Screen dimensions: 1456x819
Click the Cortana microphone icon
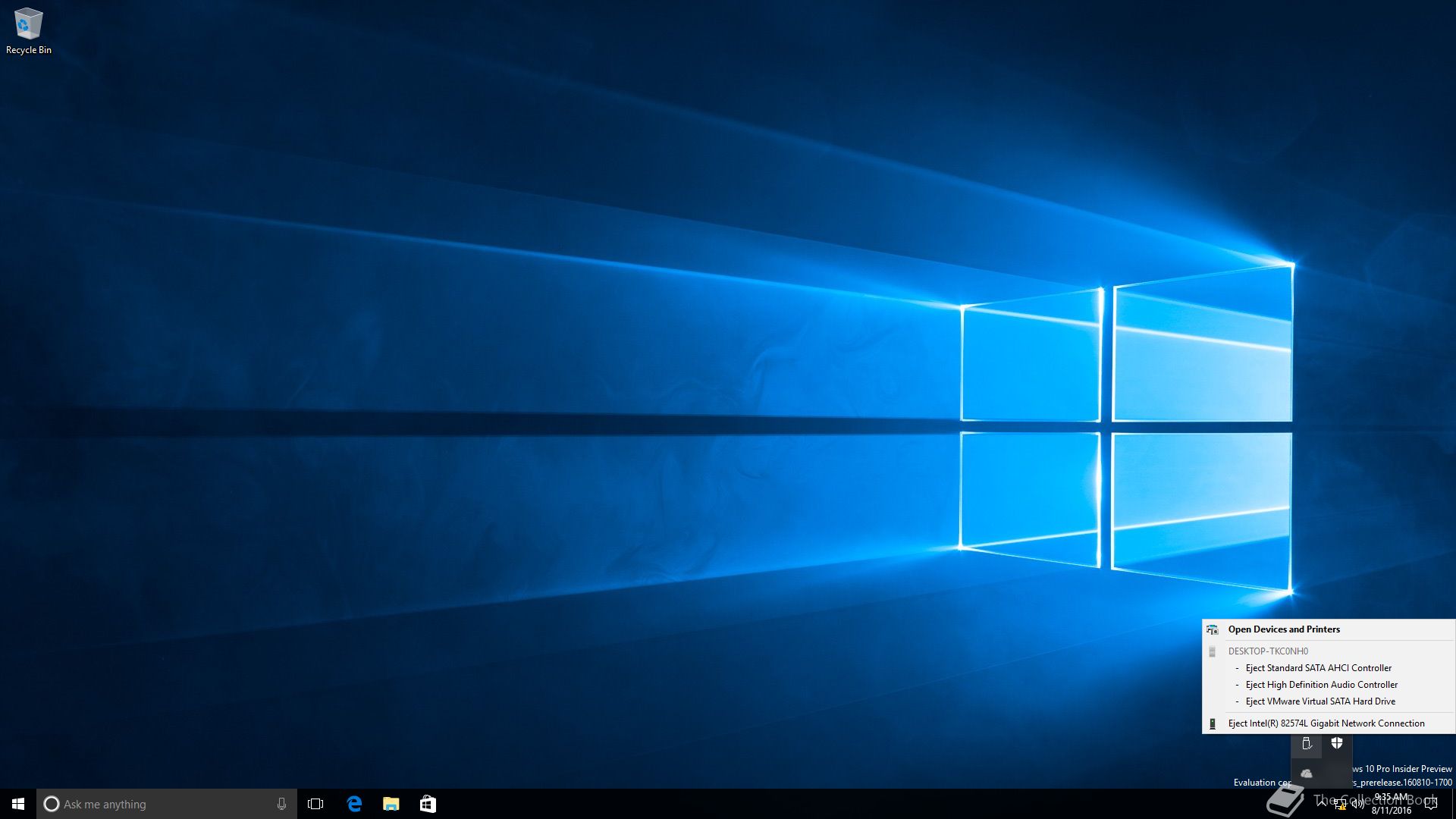281,804
